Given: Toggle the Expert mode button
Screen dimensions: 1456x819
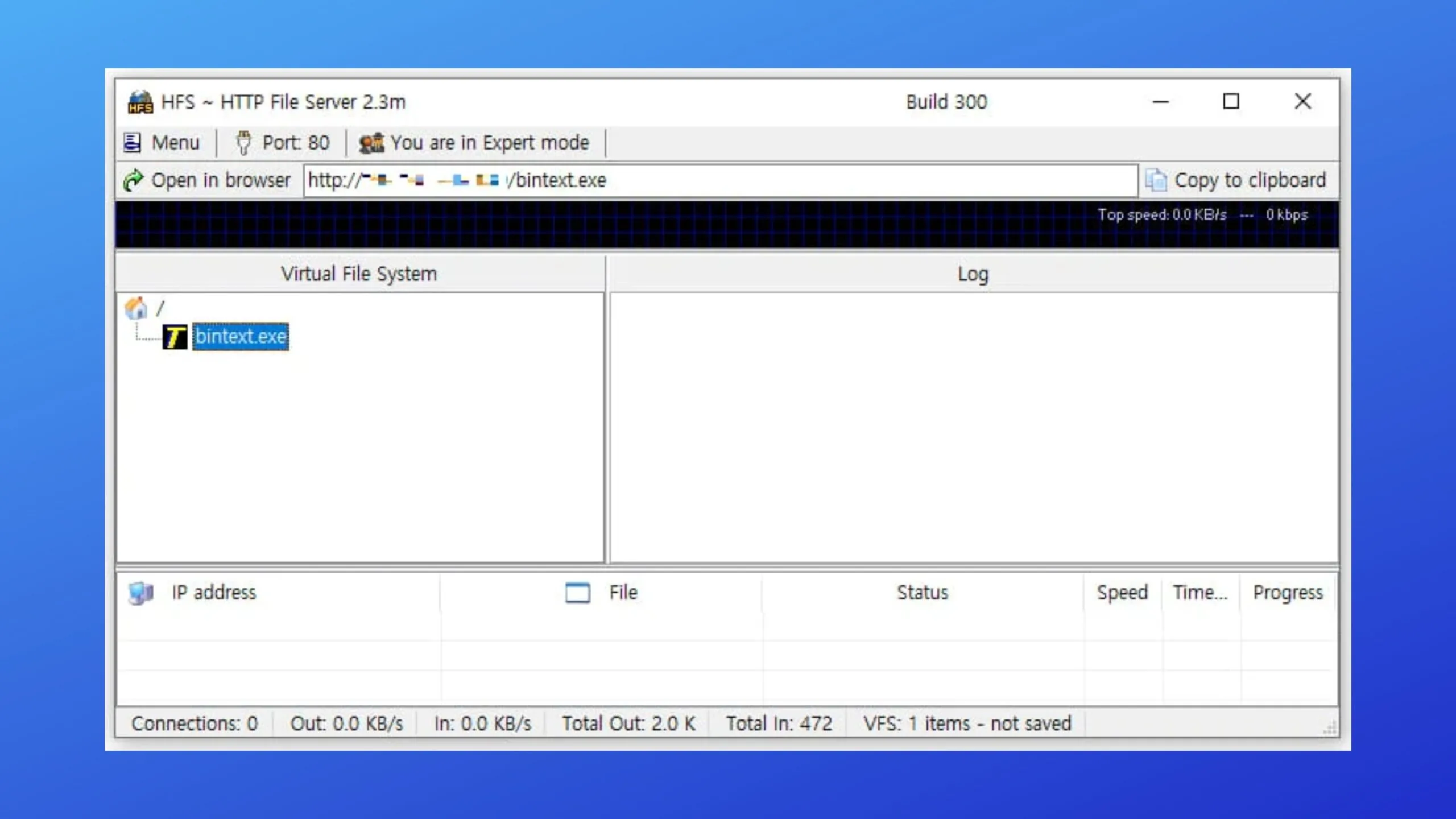Looking at the screenshot, I should pyautogui.click(x=475, y=142).
